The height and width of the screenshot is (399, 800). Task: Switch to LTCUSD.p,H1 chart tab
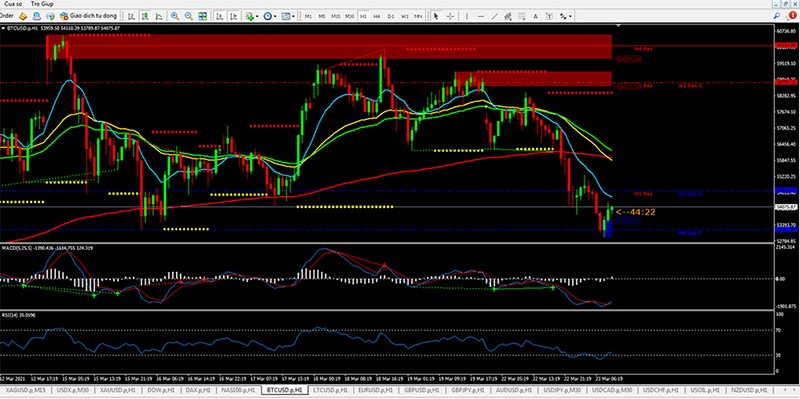331,390
